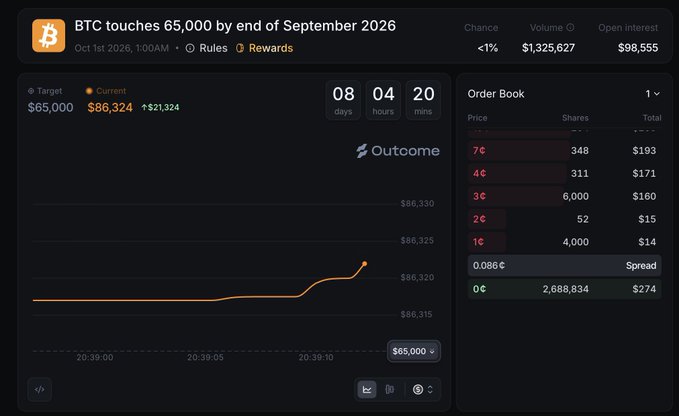Image resolution: width=679 pixels, height=416 pixels.
Task: Click the 6,000 shares value
Action: [x=576, y=197]
